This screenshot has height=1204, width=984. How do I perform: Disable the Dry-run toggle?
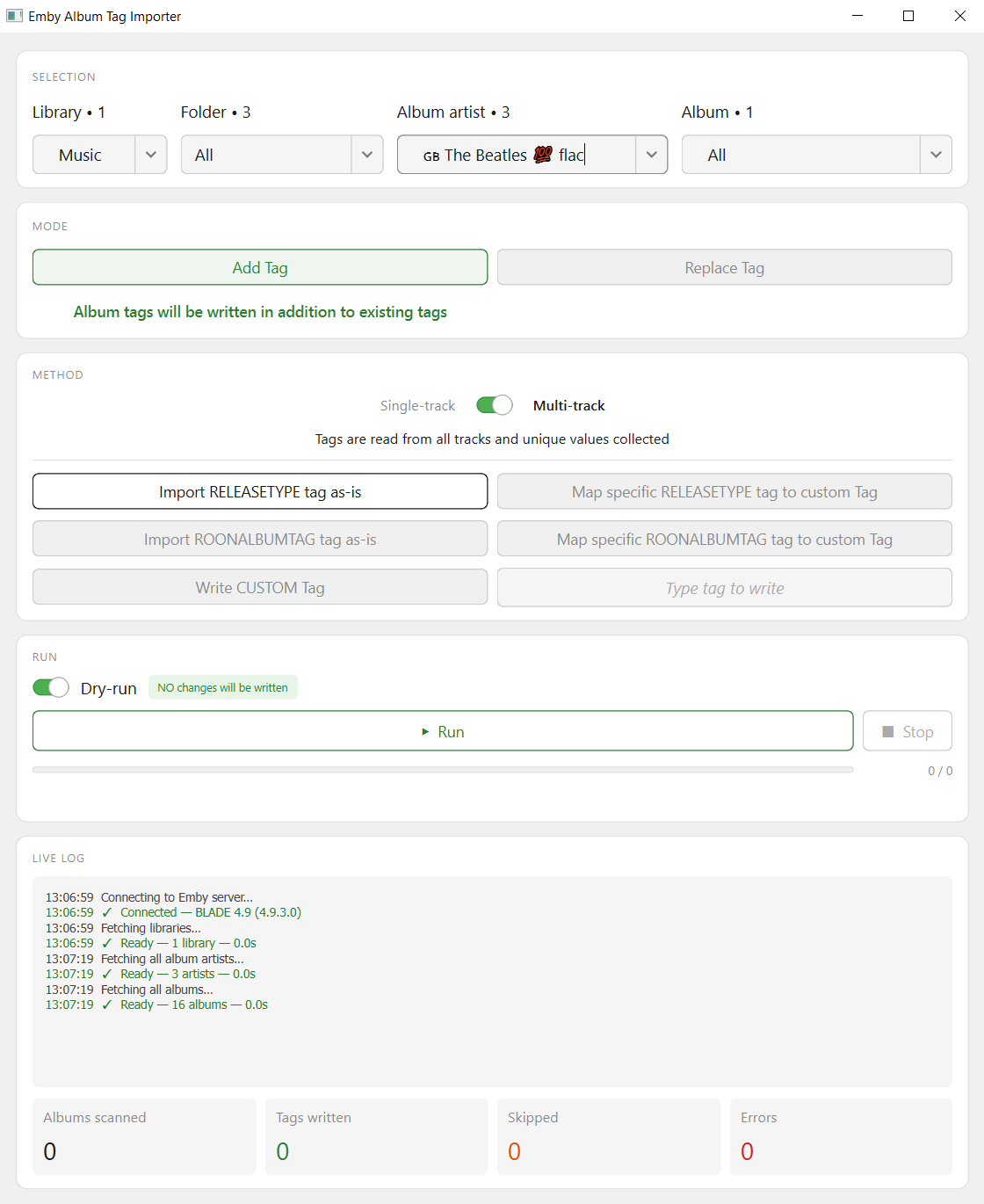[51, 687]
